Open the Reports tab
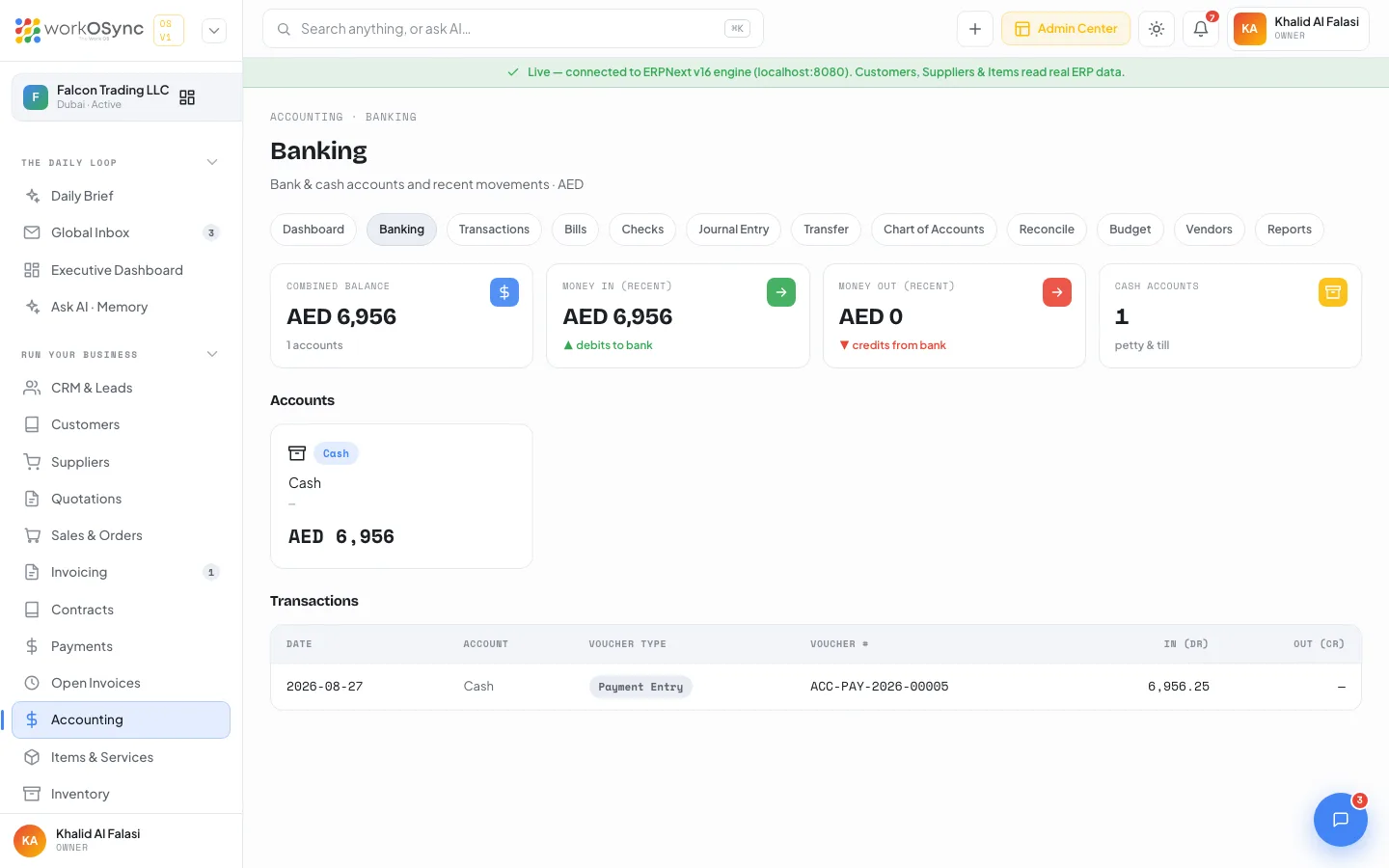 tap(1290, 230)
